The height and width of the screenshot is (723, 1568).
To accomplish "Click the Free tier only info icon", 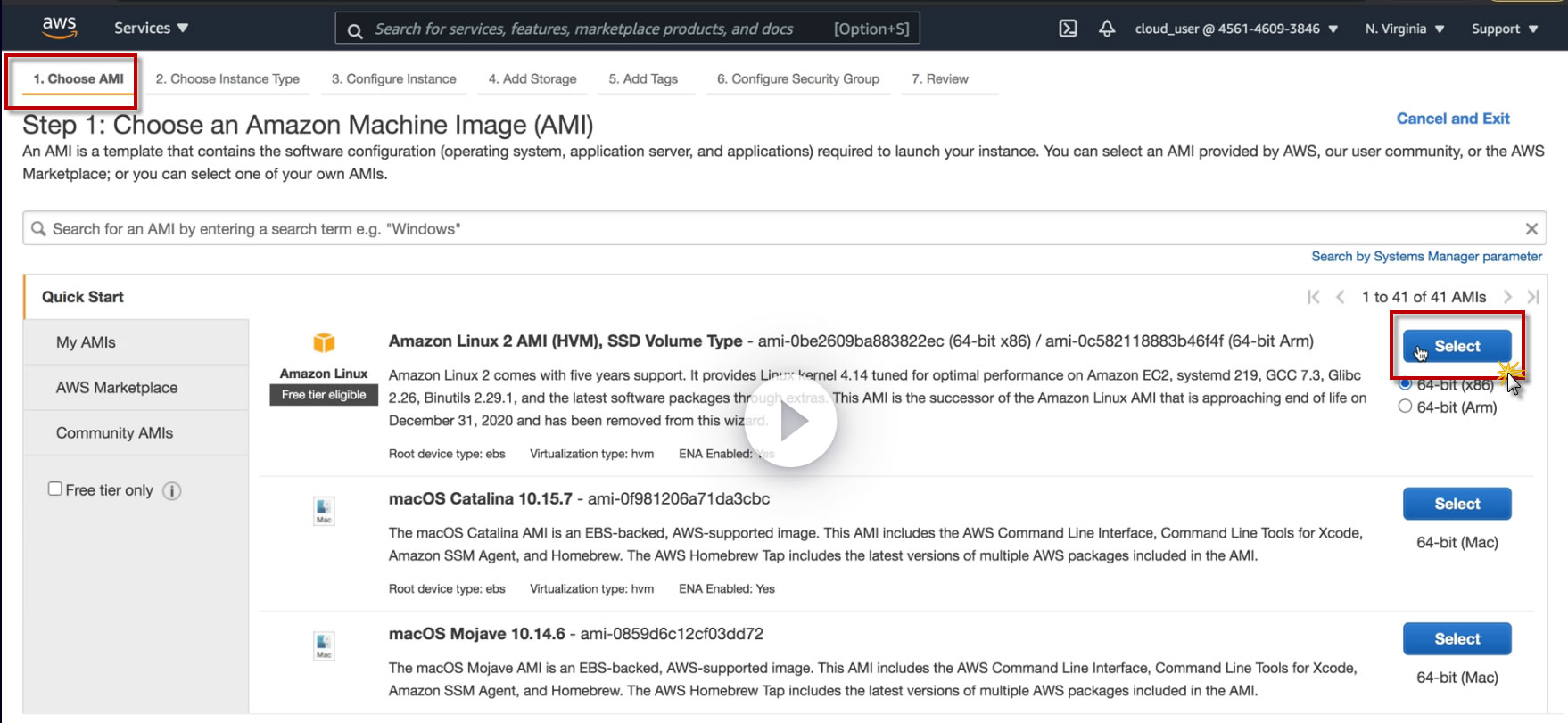I will click(172, 491).
